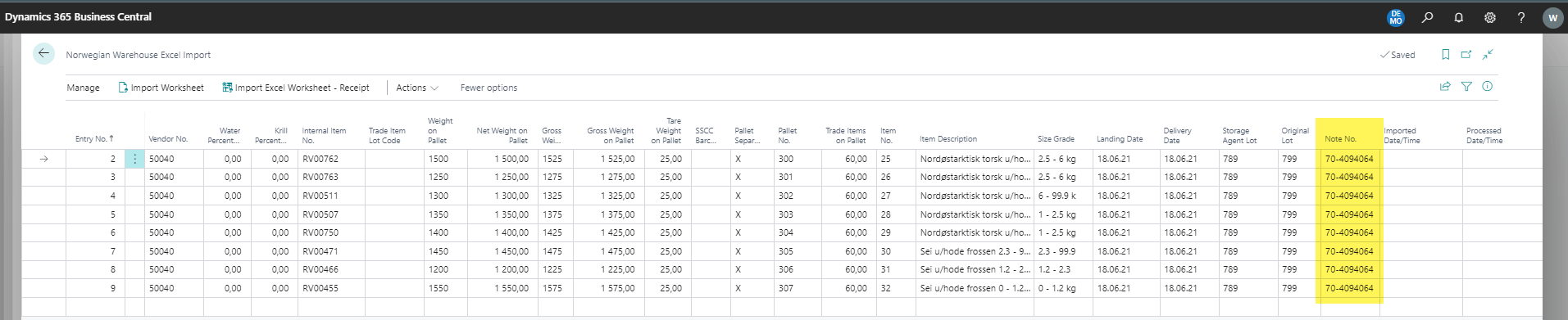Show the information factbox icon

coord(1488,87)
